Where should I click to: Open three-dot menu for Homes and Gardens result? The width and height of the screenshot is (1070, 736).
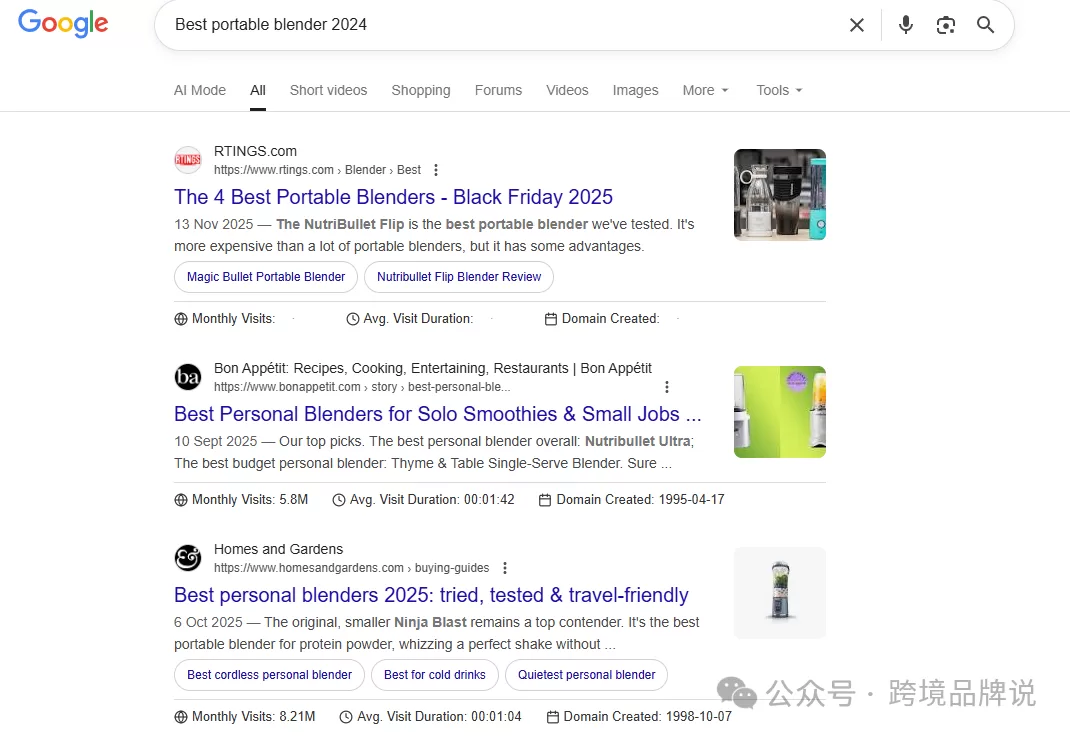(x=505, y=568)
